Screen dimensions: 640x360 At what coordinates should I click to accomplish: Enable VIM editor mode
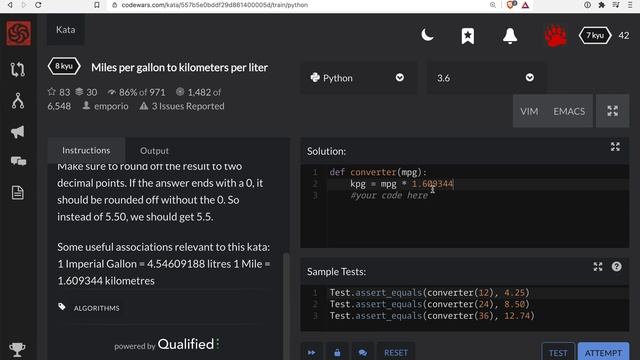[529, 111]
